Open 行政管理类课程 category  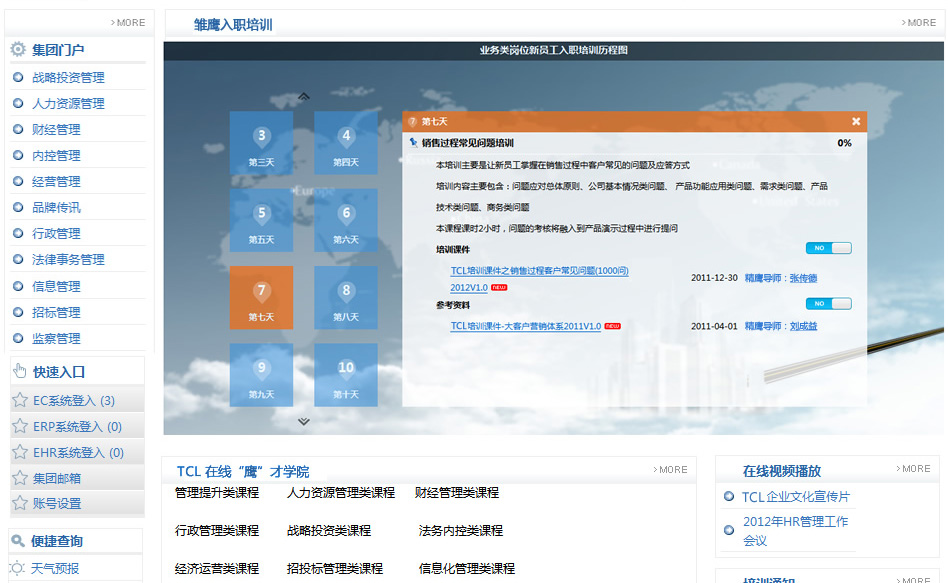(x=216, y=531)
